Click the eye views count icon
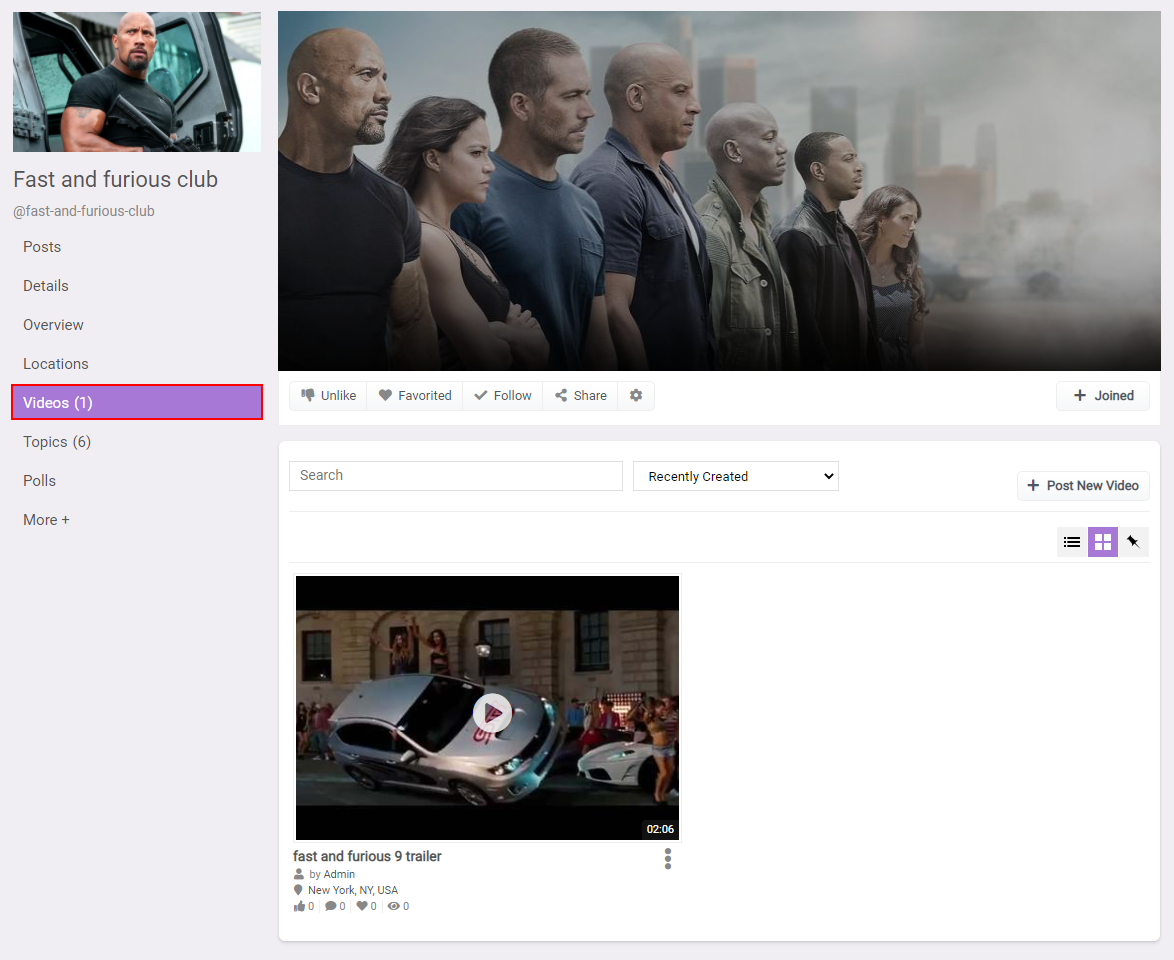 393,906
